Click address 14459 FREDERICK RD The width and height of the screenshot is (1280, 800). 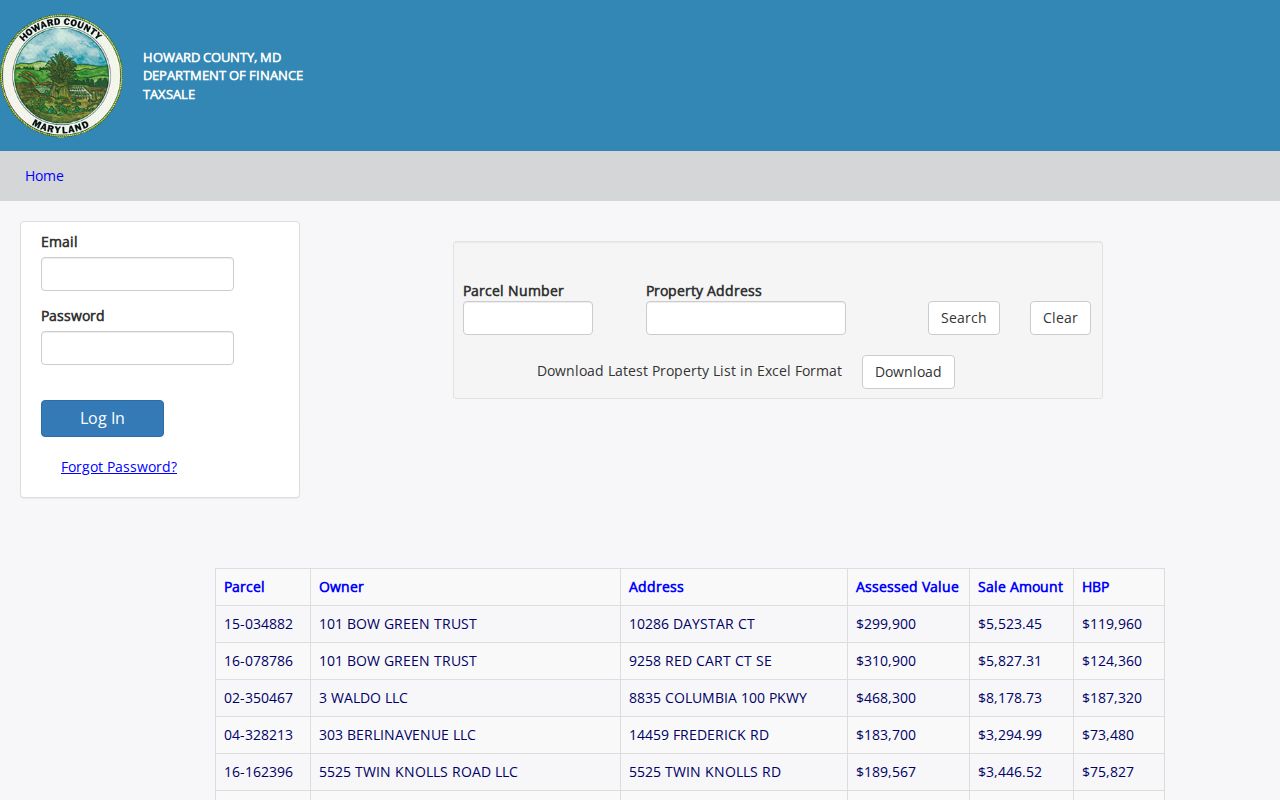pyautogui.click(x=699, y=735)
